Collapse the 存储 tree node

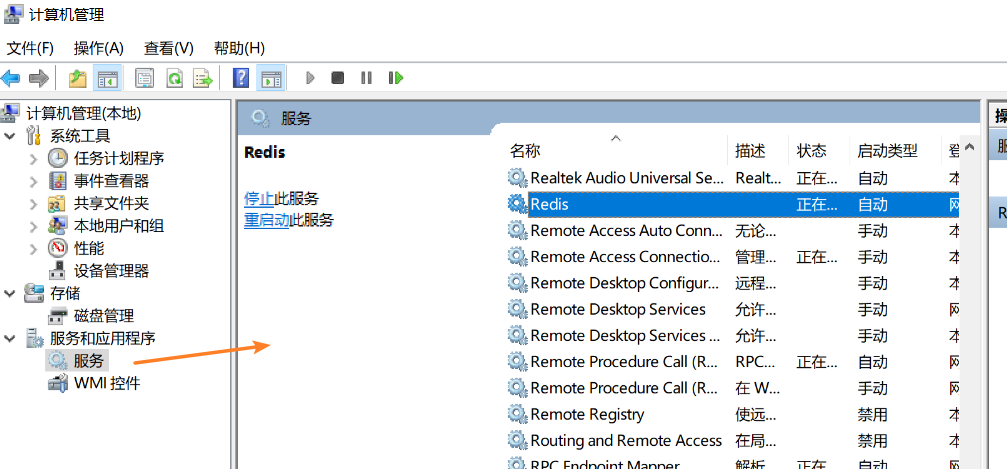pos(10,294)
